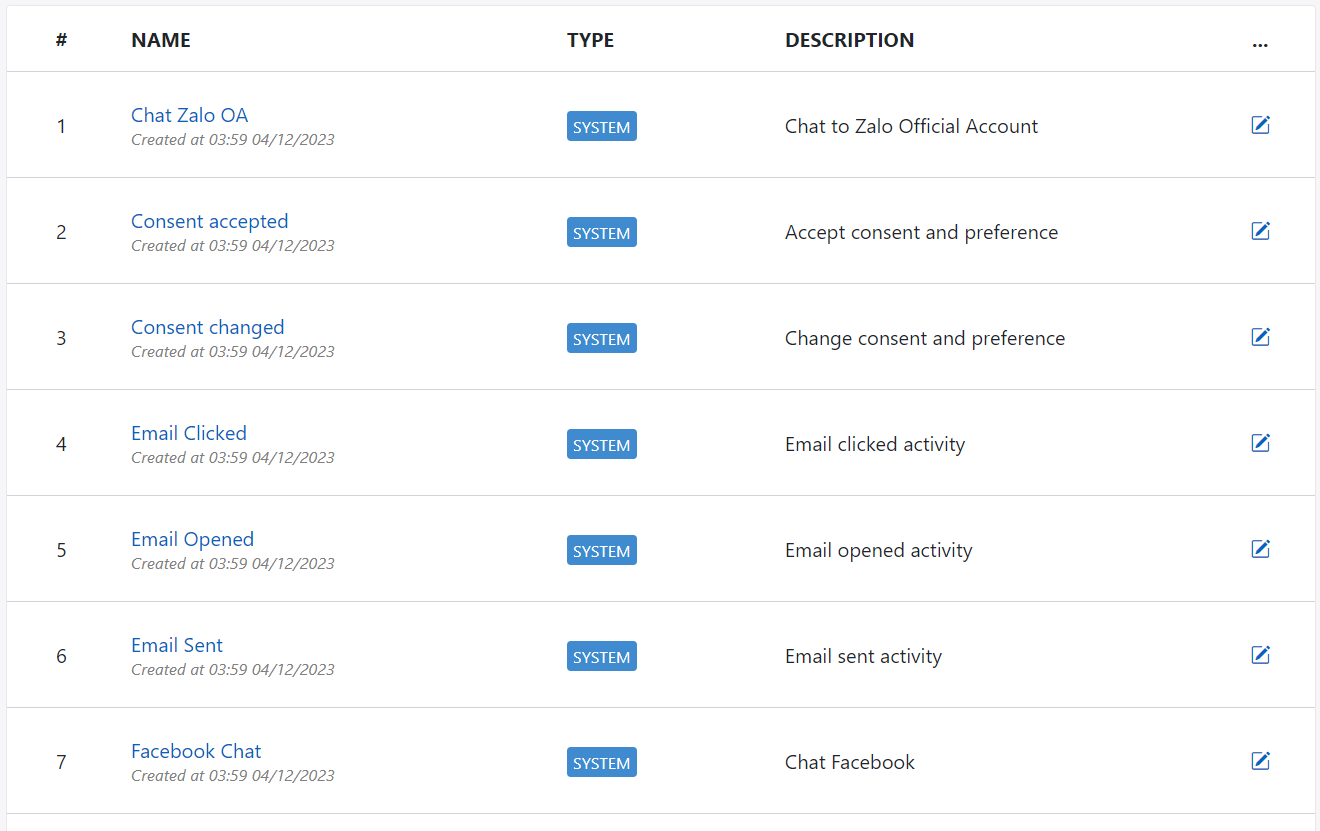Click the edit icon for Chat Zalo OA
Screen dimensions: 1320x831
click(1260, 124)
